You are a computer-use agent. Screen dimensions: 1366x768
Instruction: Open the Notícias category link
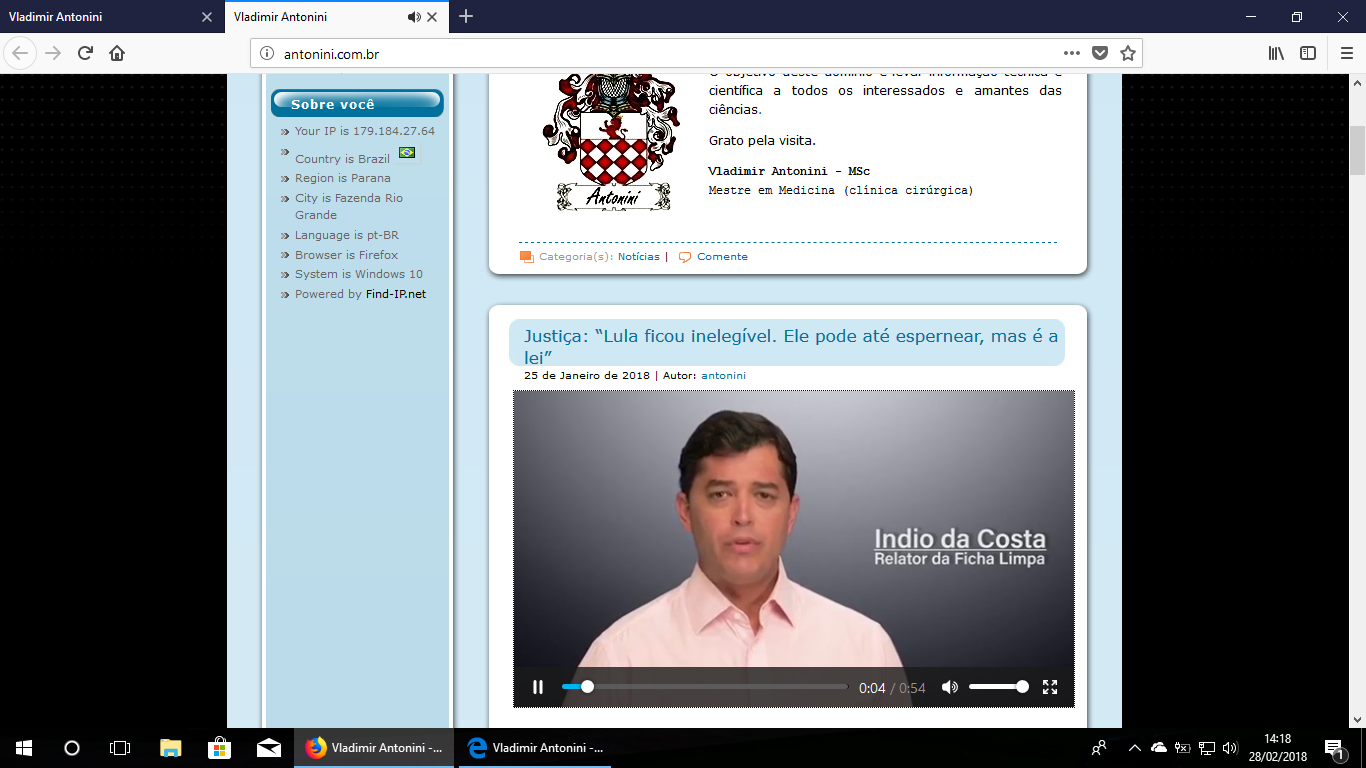click(x=638, y=257)
